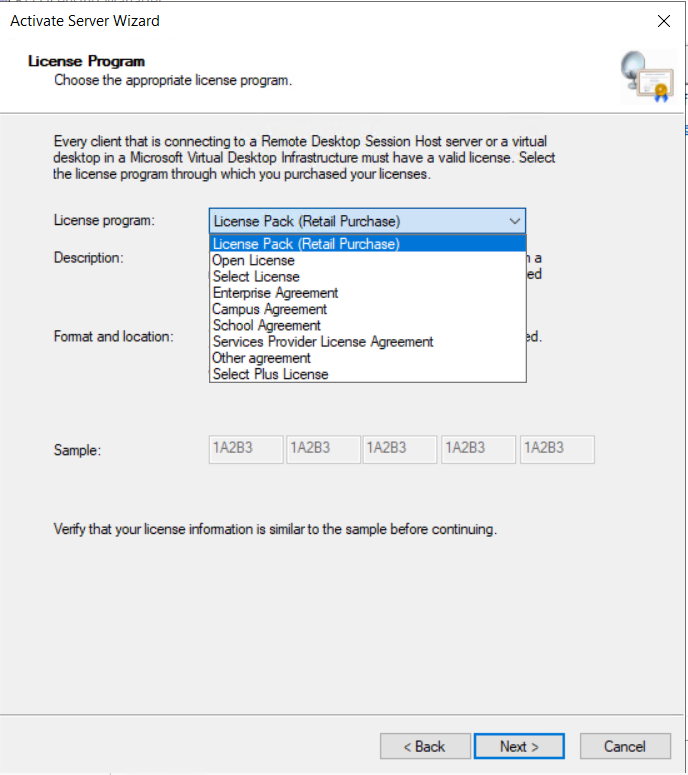
Task: Click the fourth sample code field
Action: 478,449
